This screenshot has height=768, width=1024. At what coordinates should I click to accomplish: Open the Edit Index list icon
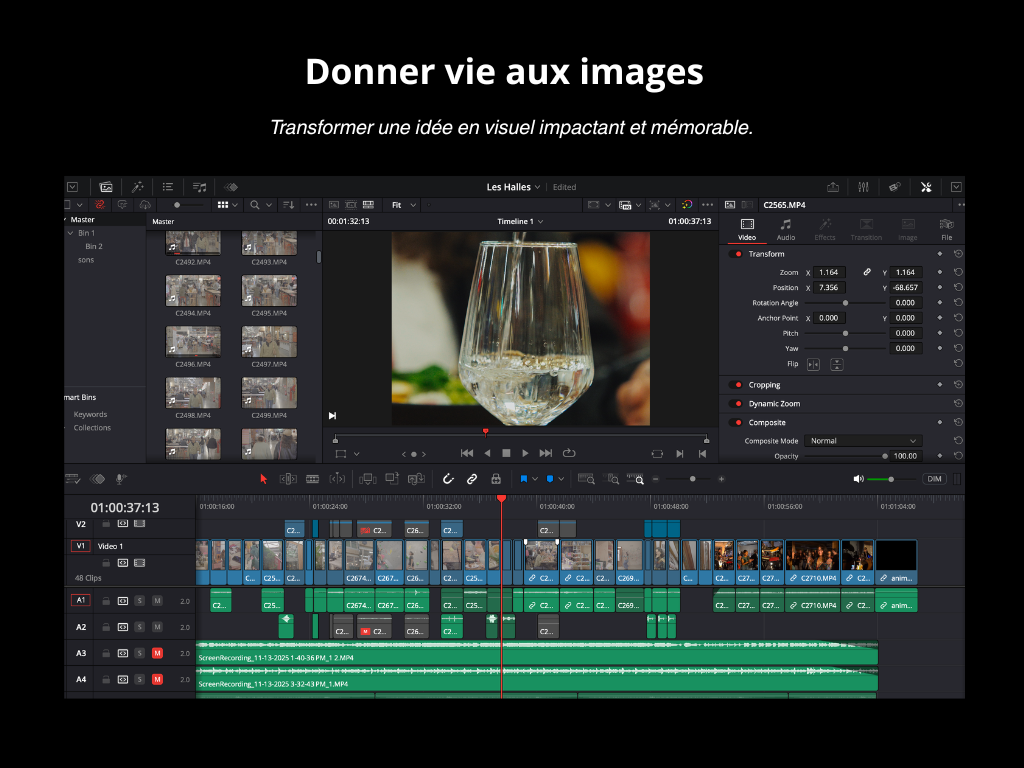click(168, 187)
